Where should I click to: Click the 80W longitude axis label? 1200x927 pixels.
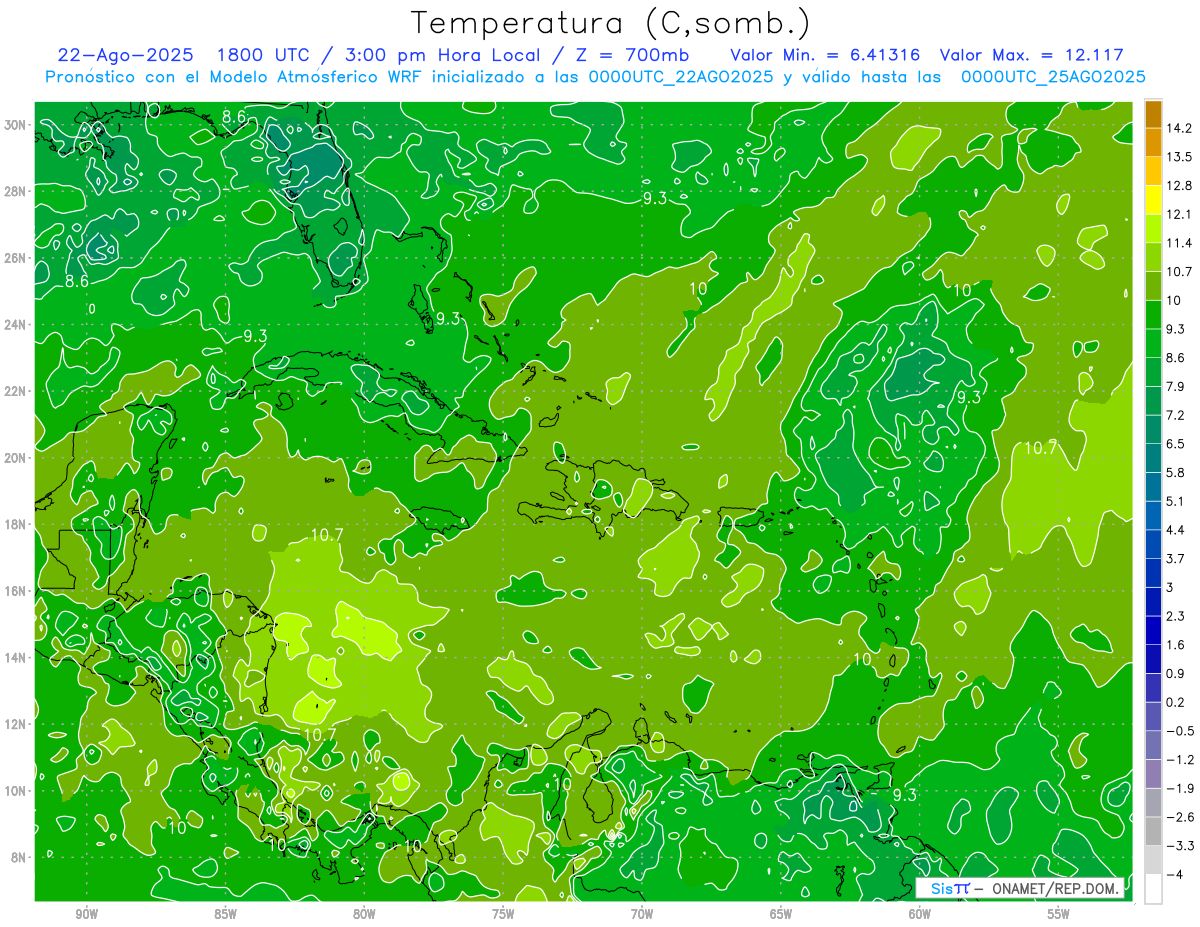click(x=364, y=914)
